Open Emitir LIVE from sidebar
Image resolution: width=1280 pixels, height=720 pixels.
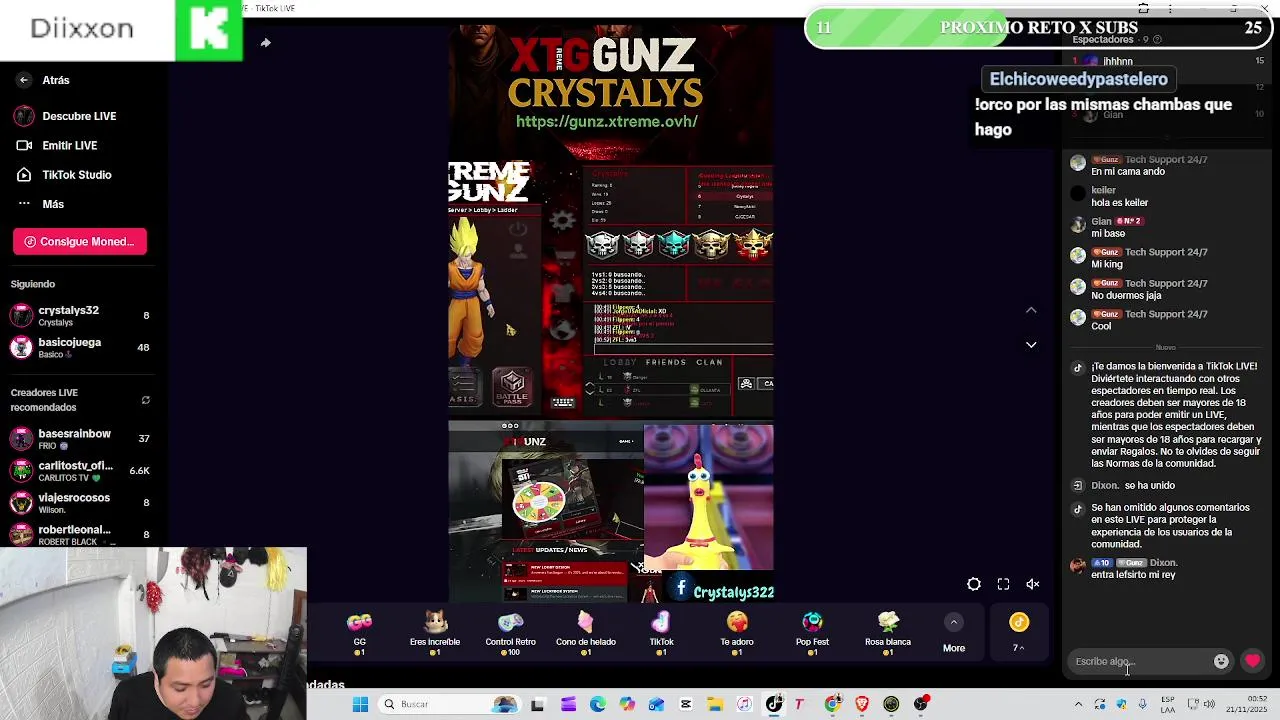(58, 145)
